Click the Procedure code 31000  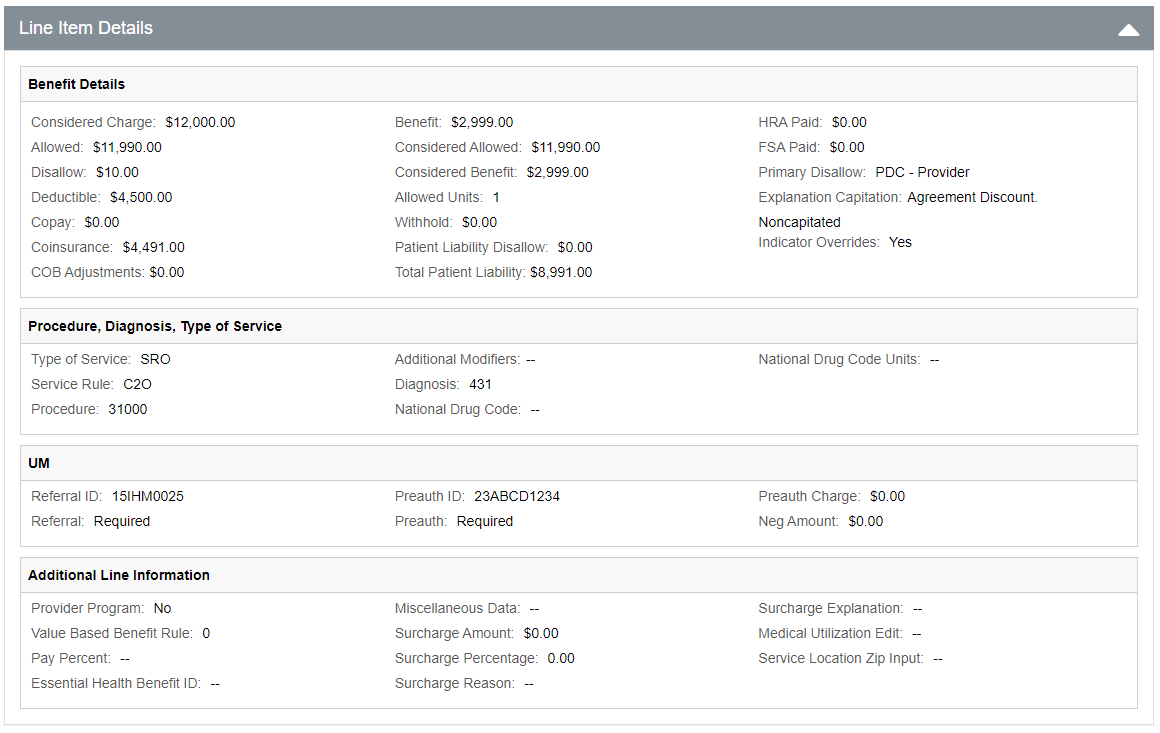pos(128,409)
